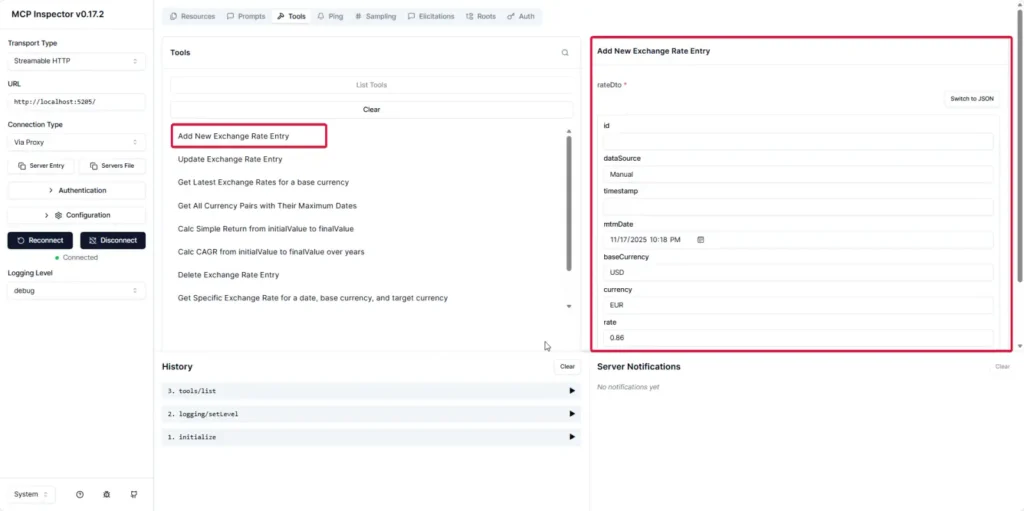Click the tools list vertical scrollbar
Image resolution: width=1024 pixels, height=511 pixels.
569,200
